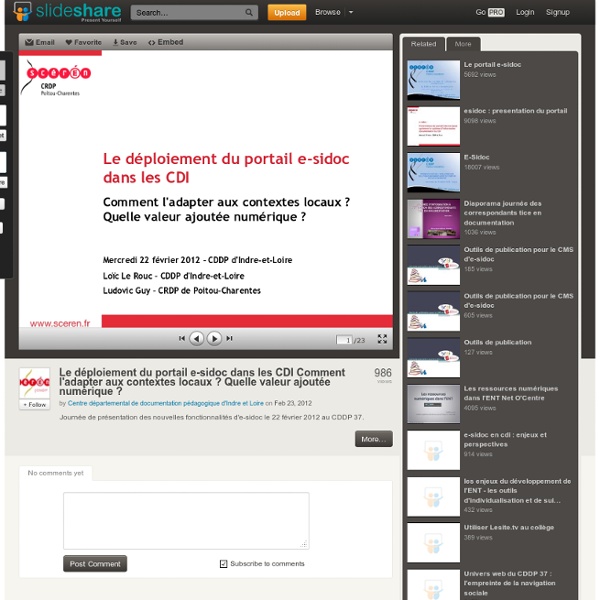The height and width of the screenshot is (600, 600).
Task: Click the search magnifier icon
Action: point(249,13)
